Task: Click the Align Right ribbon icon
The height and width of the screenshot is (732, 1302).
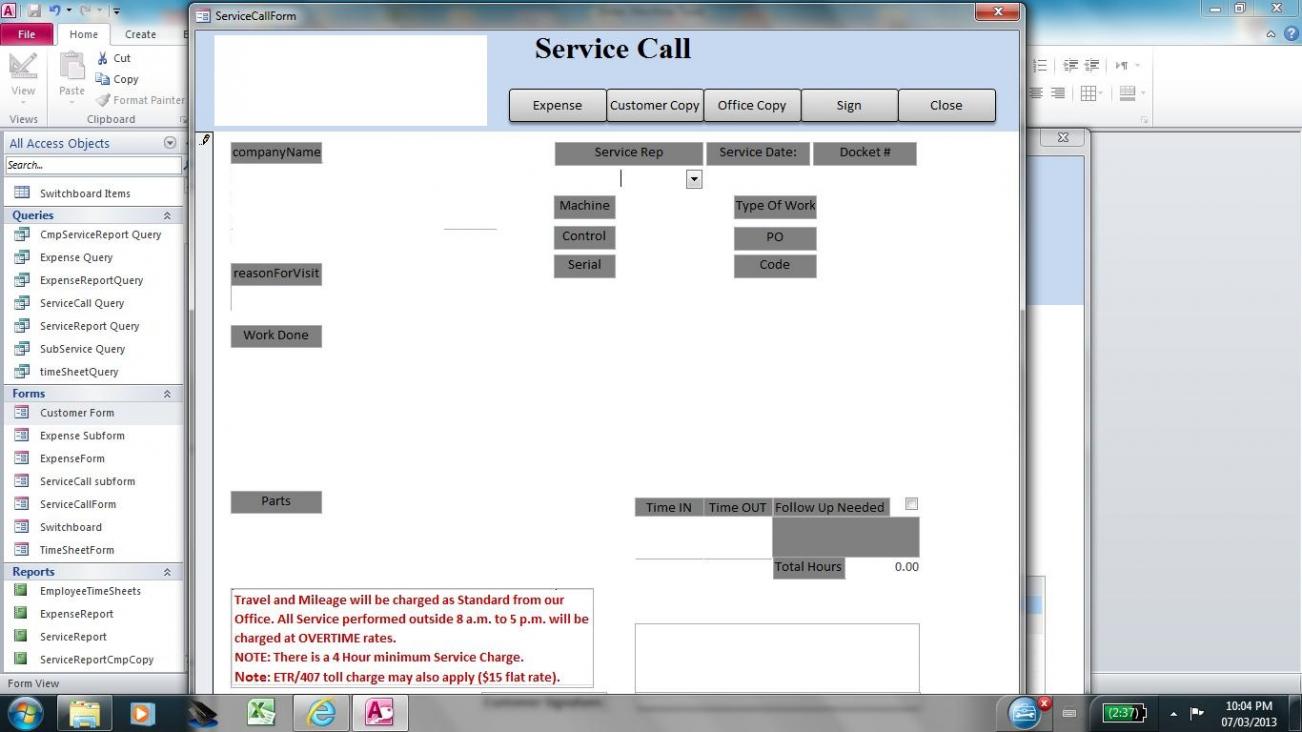Action: (1056, 93)
